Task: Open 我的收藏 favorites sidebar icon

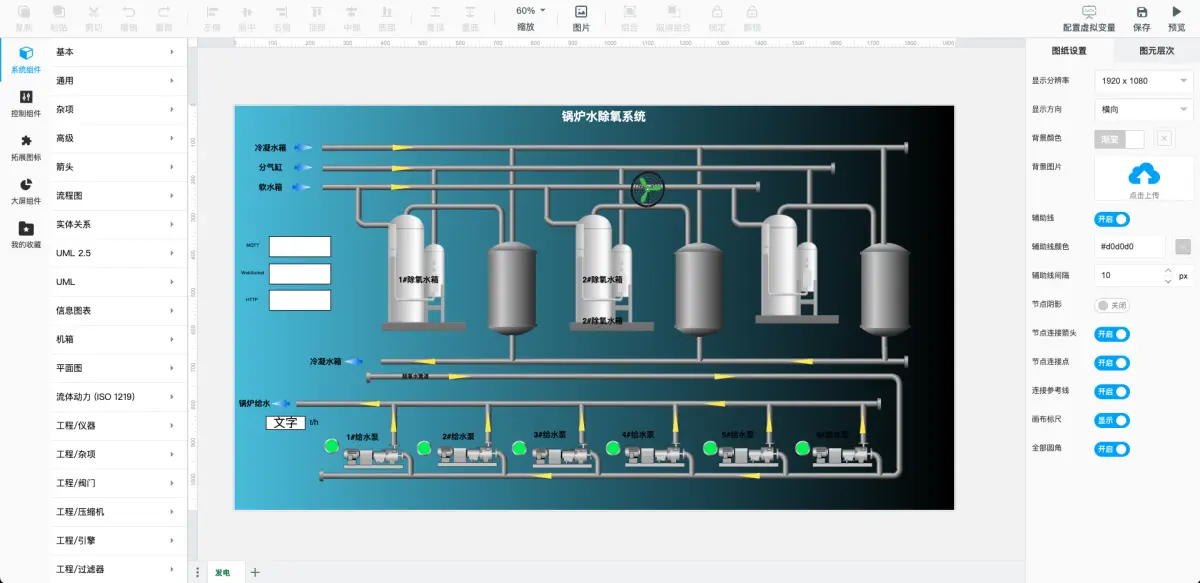Action: coord(26,234)
